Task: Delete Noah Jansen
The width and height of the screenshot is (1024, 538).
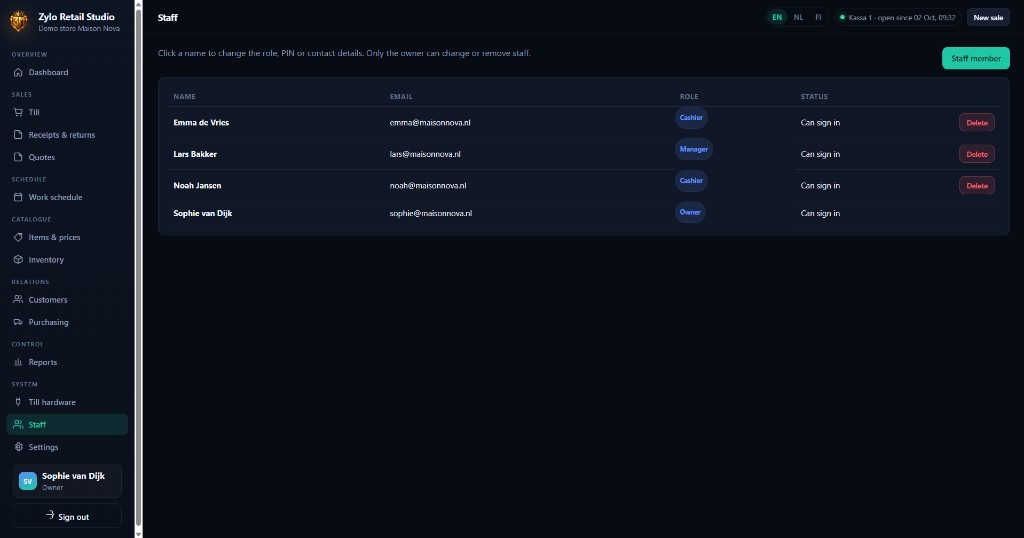Action: [977, 185]
